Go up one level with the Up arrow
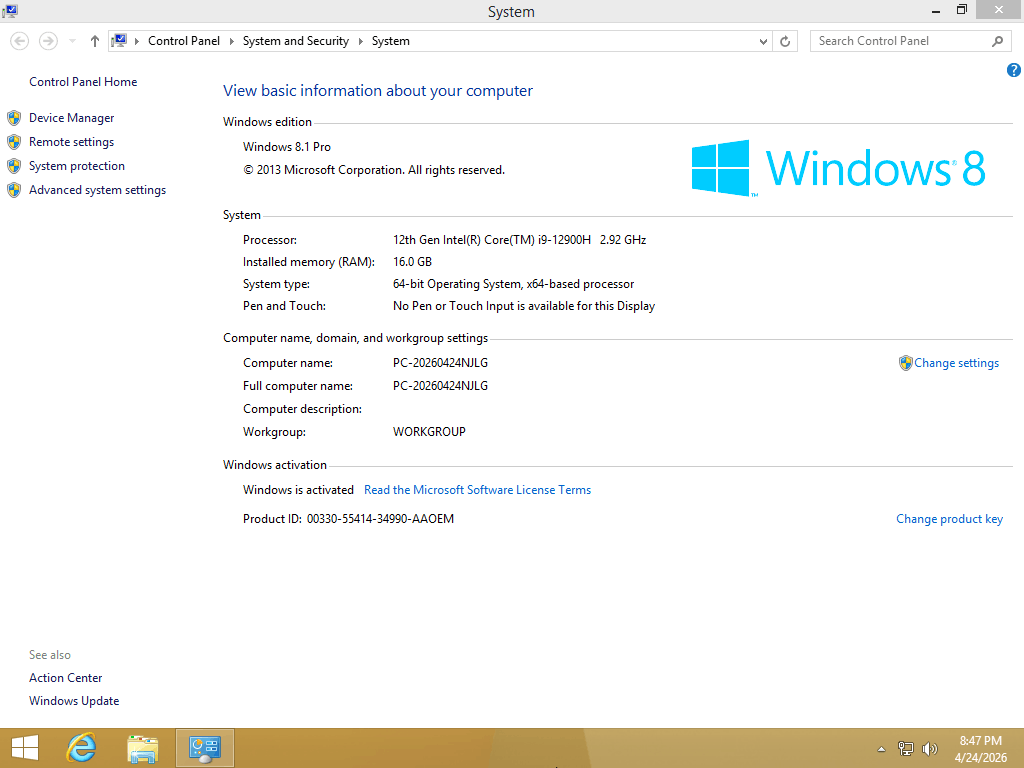Viewport: 1024px width, 768px height. (95, 41)
